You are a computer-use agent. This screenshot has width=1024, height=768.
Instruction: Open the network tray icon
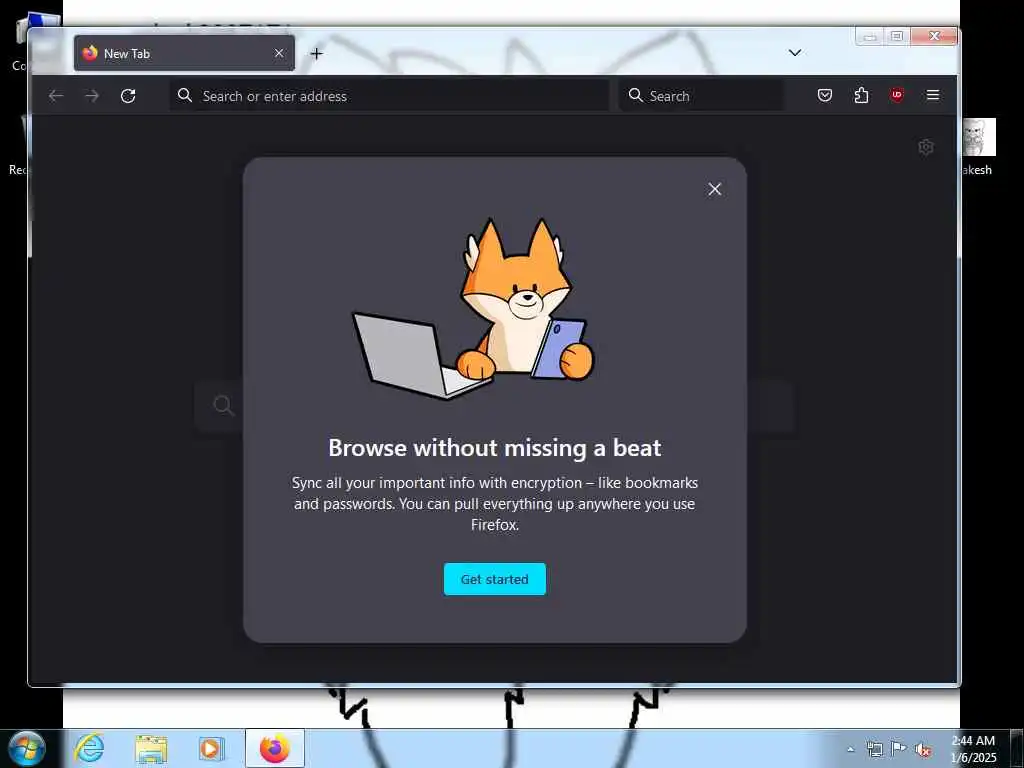point(874,749)
